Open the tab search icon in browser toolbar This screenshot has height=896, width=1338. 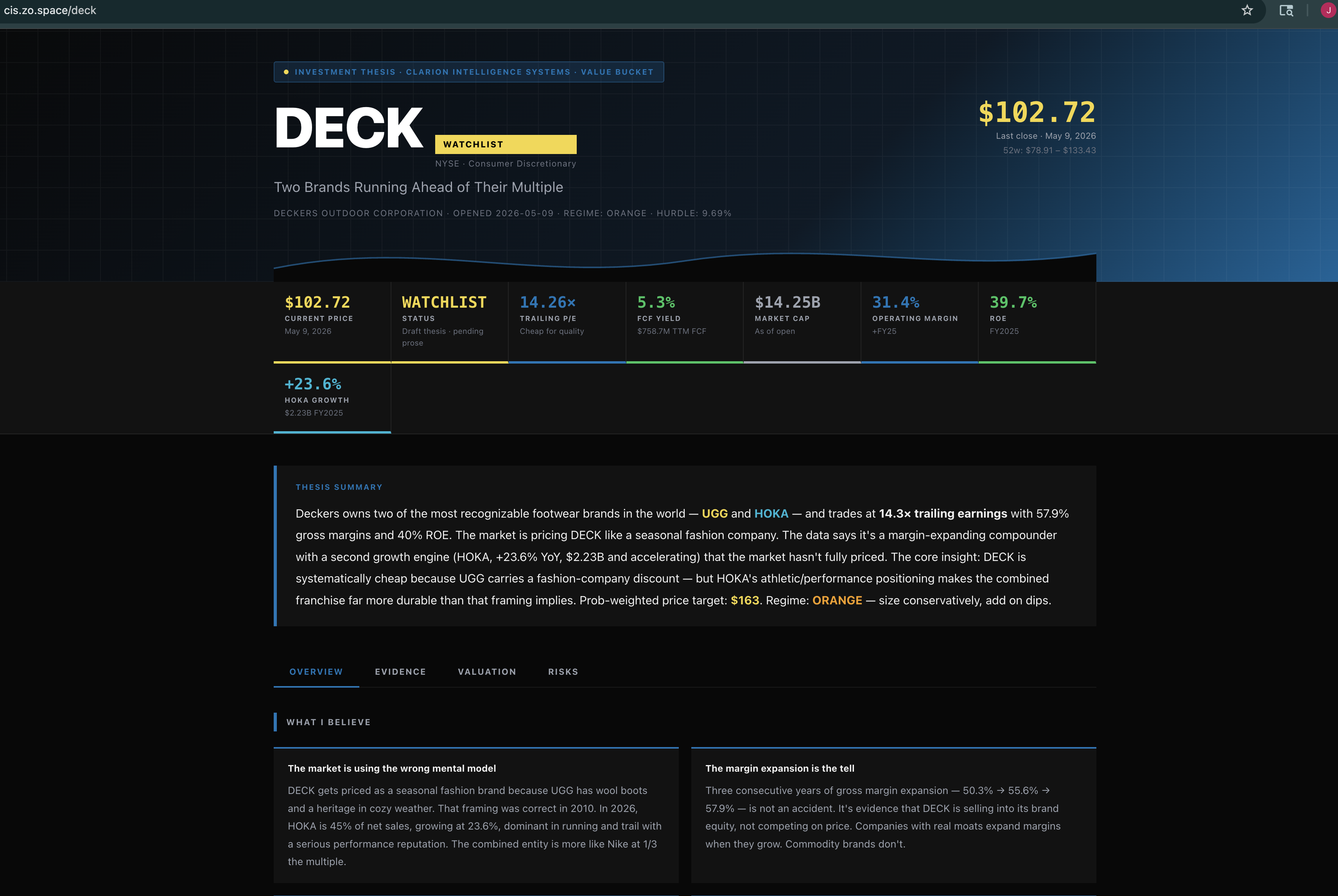(x=1286, y=10)
